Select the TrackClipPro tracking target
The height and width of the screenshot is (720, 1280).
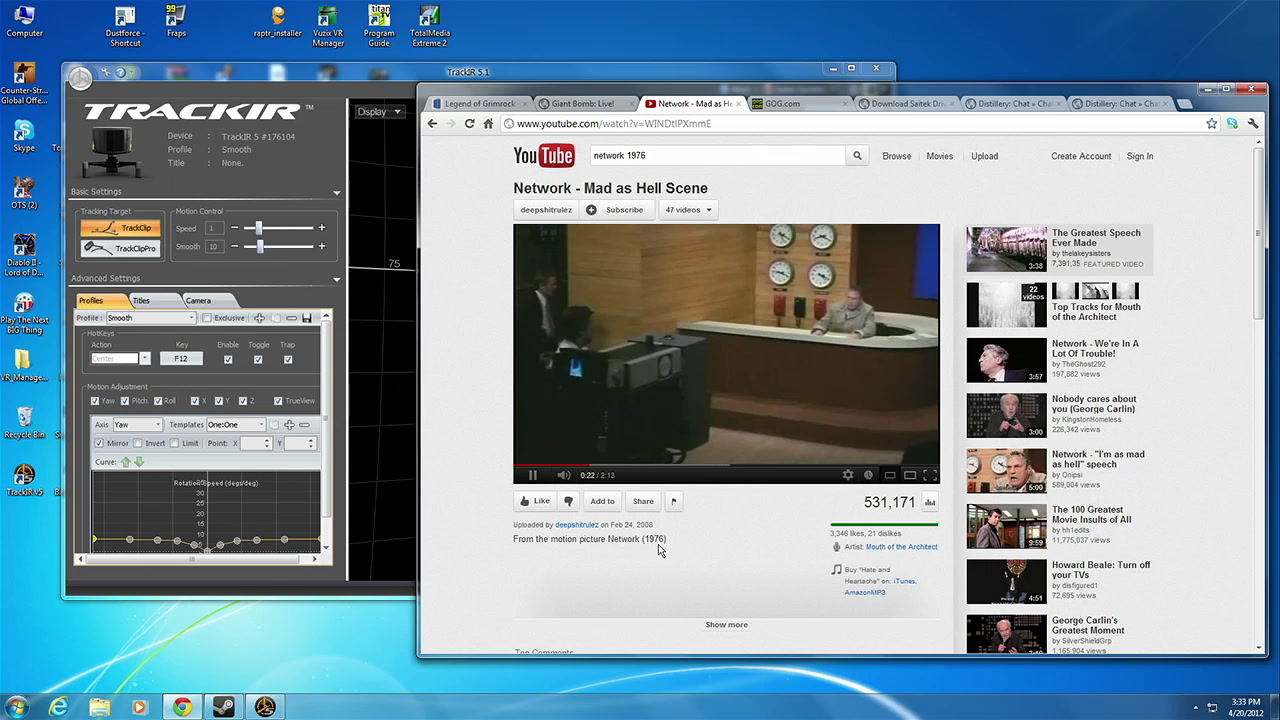click(120, 248)
